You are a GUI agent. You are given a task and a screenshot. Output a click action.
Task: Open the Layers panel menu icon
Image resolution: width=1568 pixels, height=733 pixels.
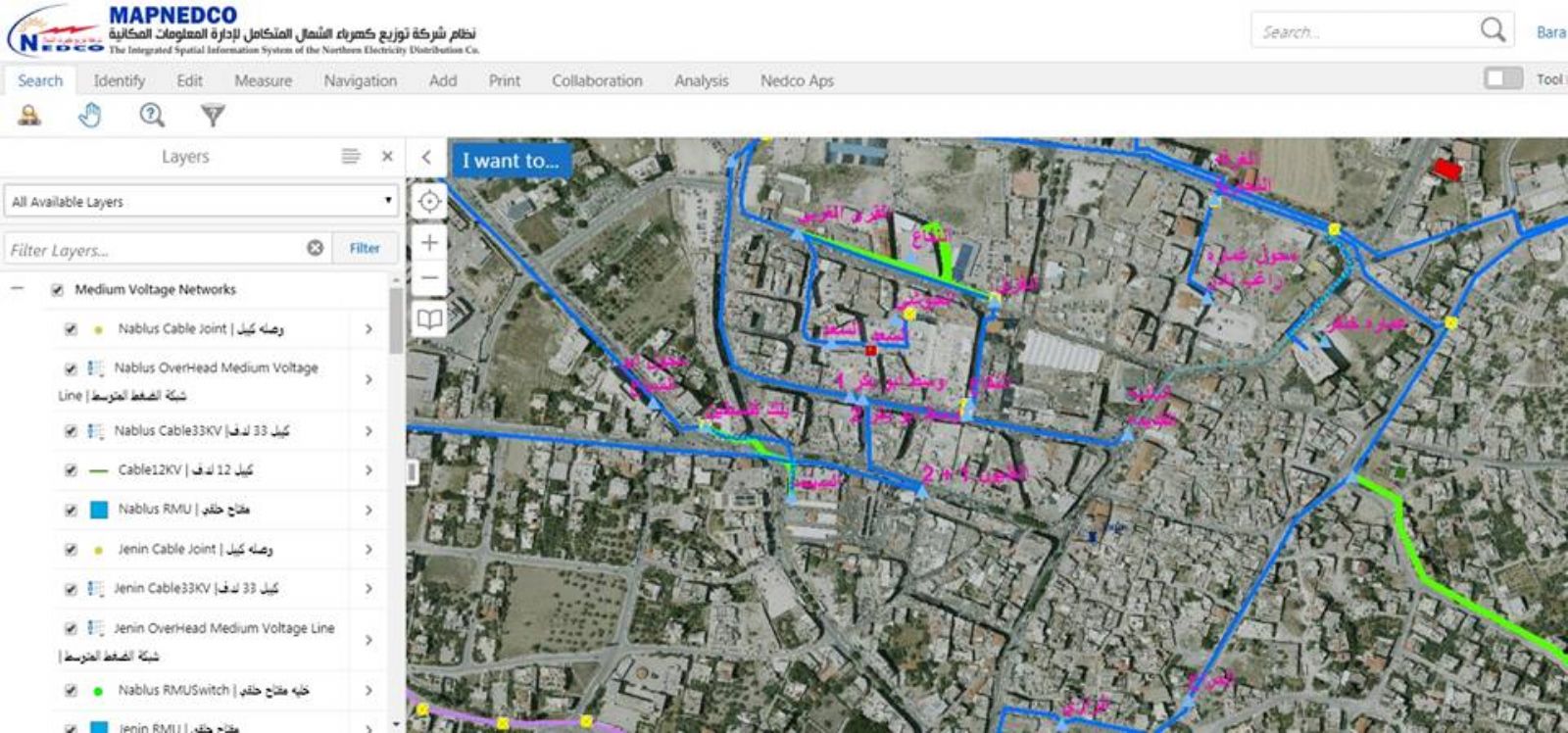point(351,156)
